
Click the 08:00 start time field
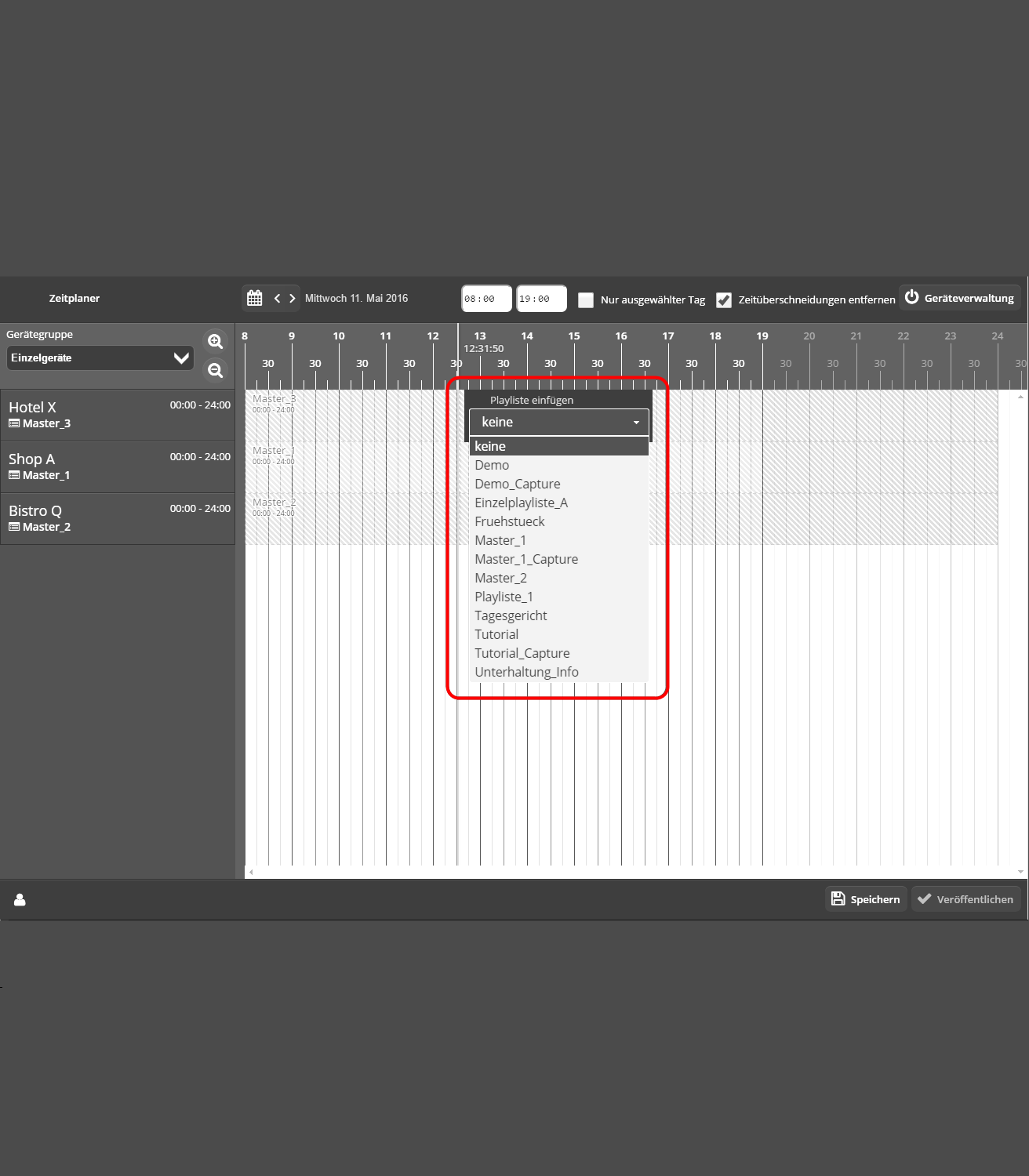click(486, 299)
